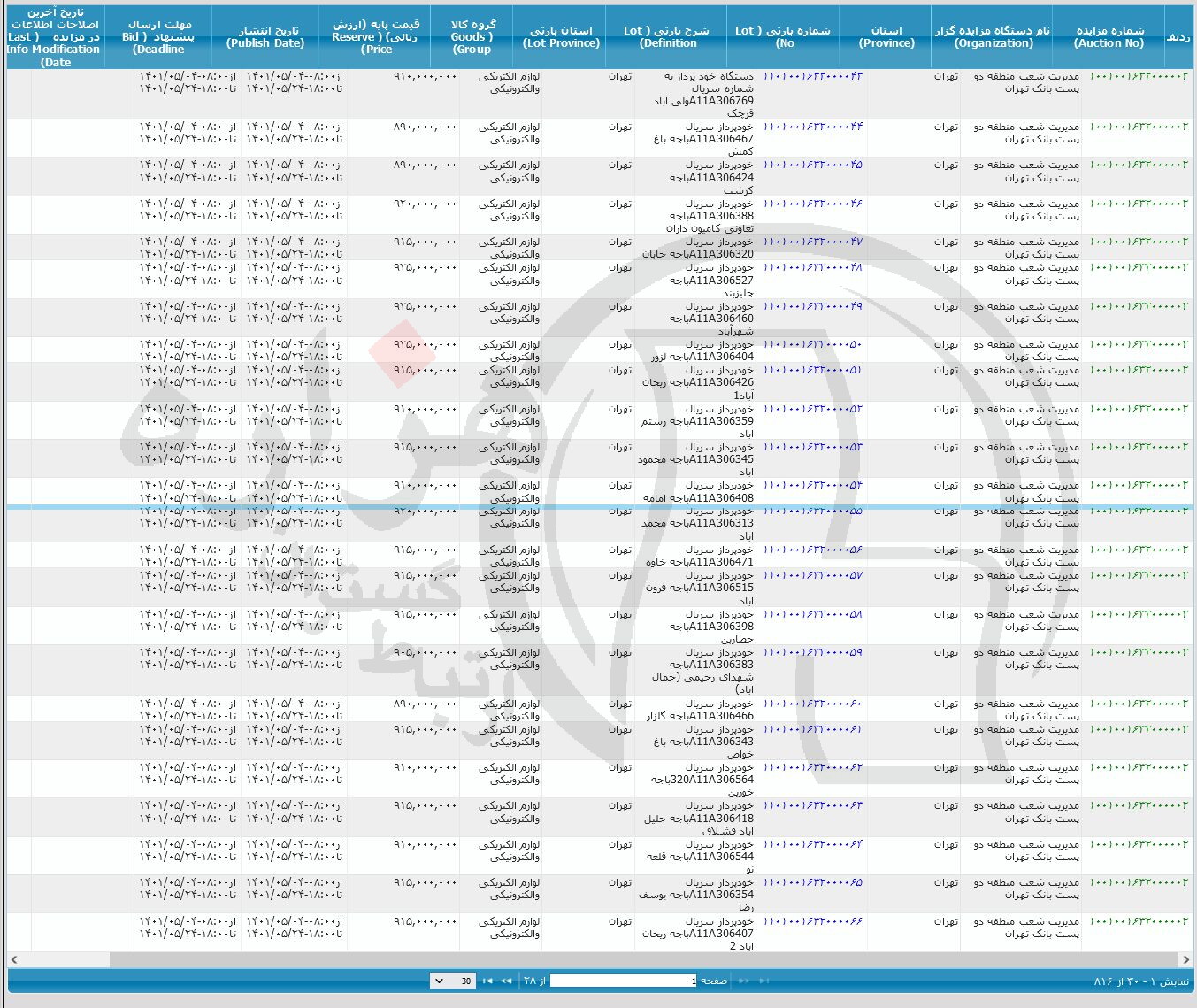Screen dimensions: 1197x1008
Task: Select the lot description with serial A11A306527
Action: click(710, 281)
